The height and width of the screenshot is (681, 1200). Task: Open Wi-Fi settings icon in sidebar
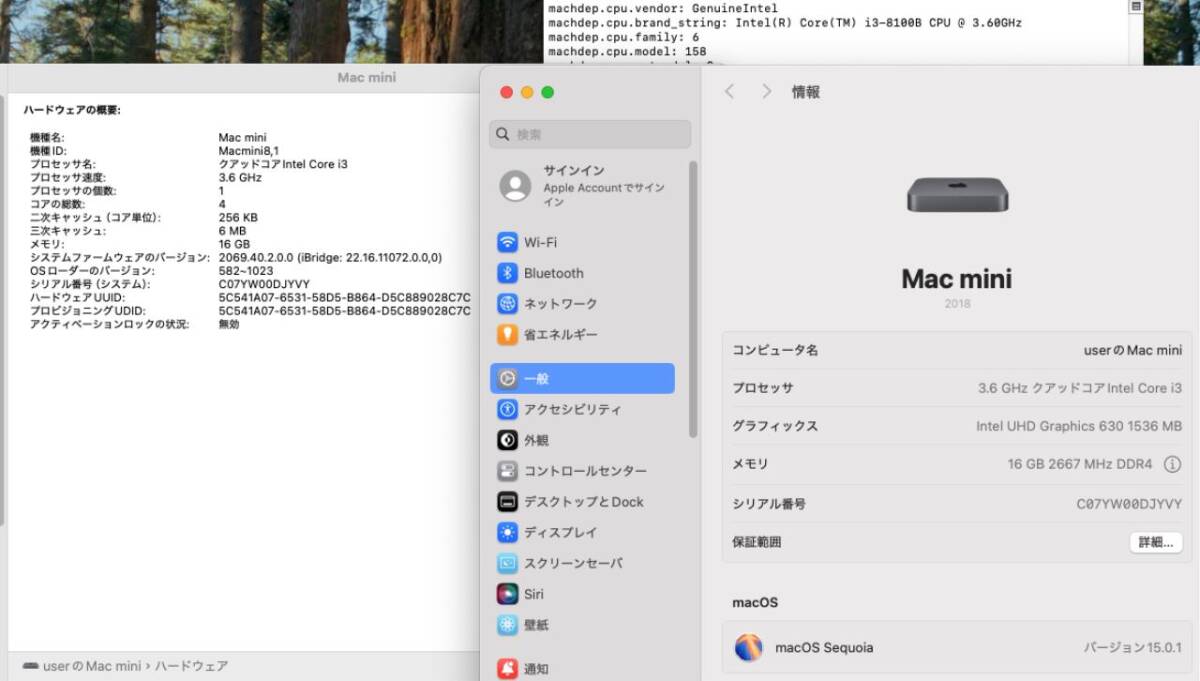pos(507,242)
